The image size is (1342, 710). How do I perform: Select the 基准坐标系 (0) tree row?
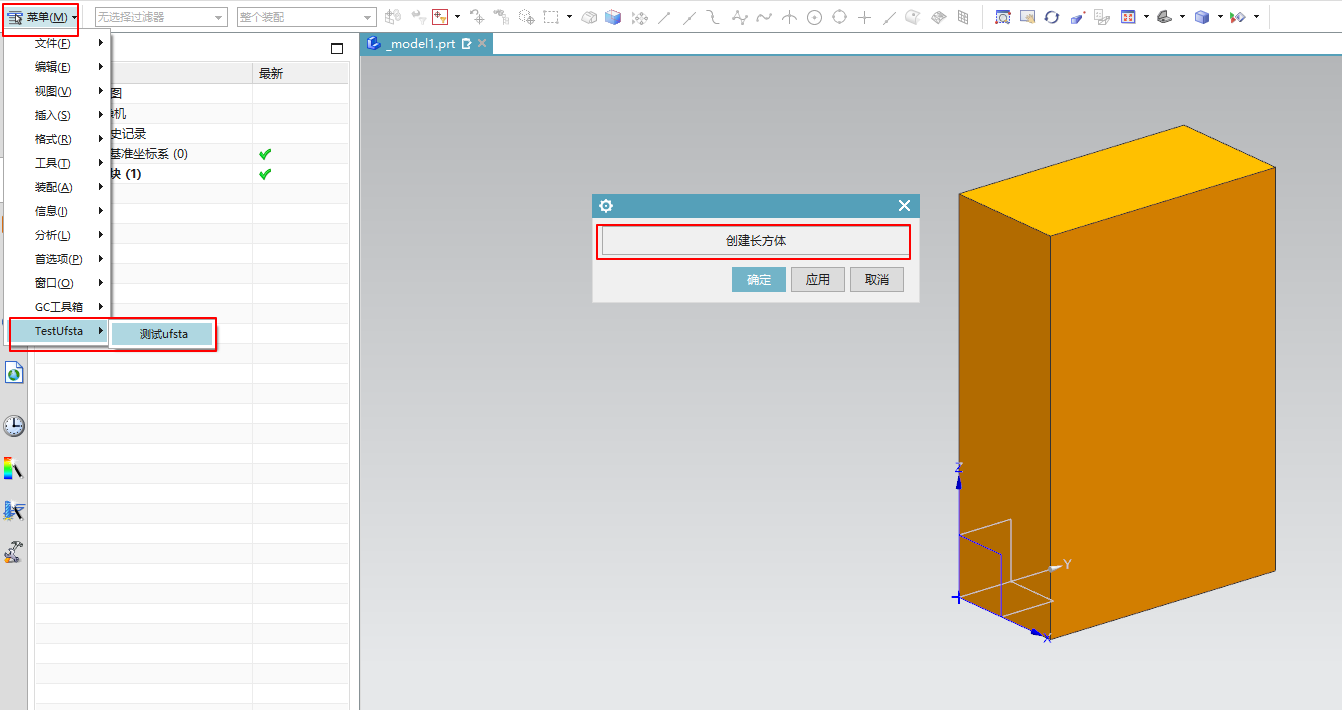(x=192, y=154)
